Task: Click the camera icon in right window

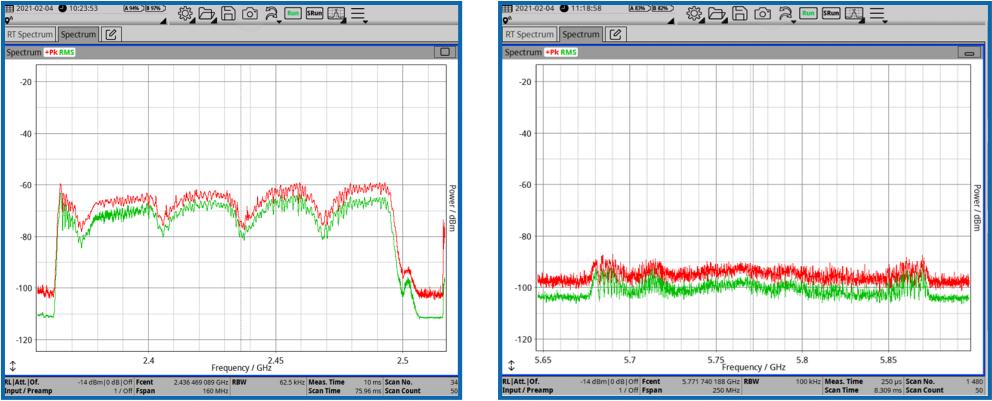Action: pos(762,14)
